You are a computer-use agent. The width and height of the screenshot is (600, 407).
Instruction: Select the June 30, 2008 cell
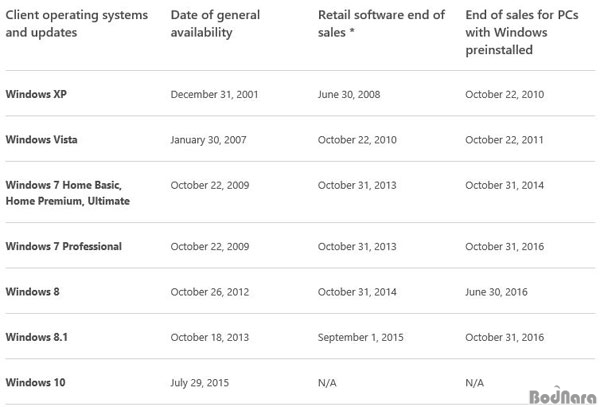pos(349,94)
